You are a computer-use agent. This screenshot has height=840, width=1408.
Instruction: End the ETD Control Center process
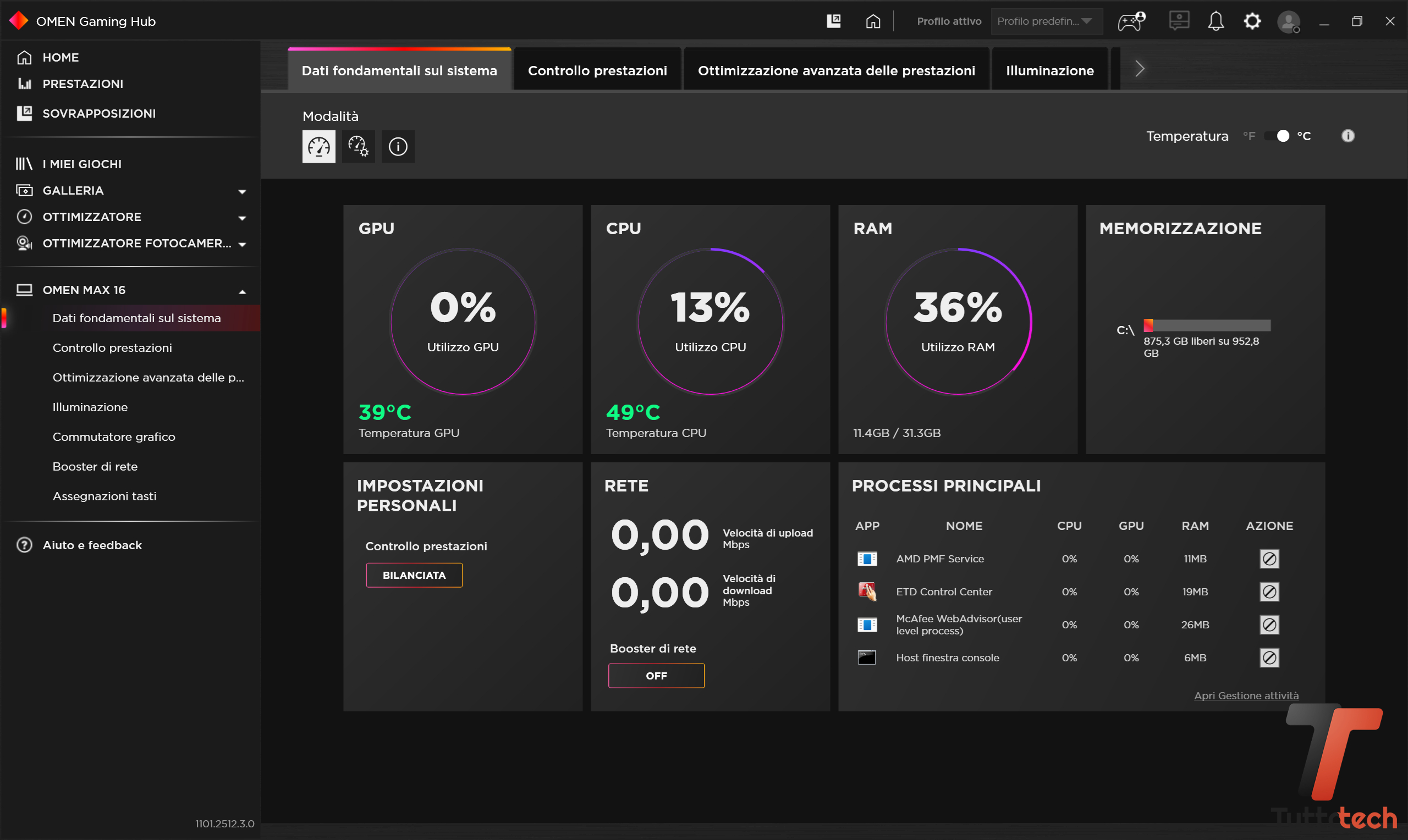1269,592
